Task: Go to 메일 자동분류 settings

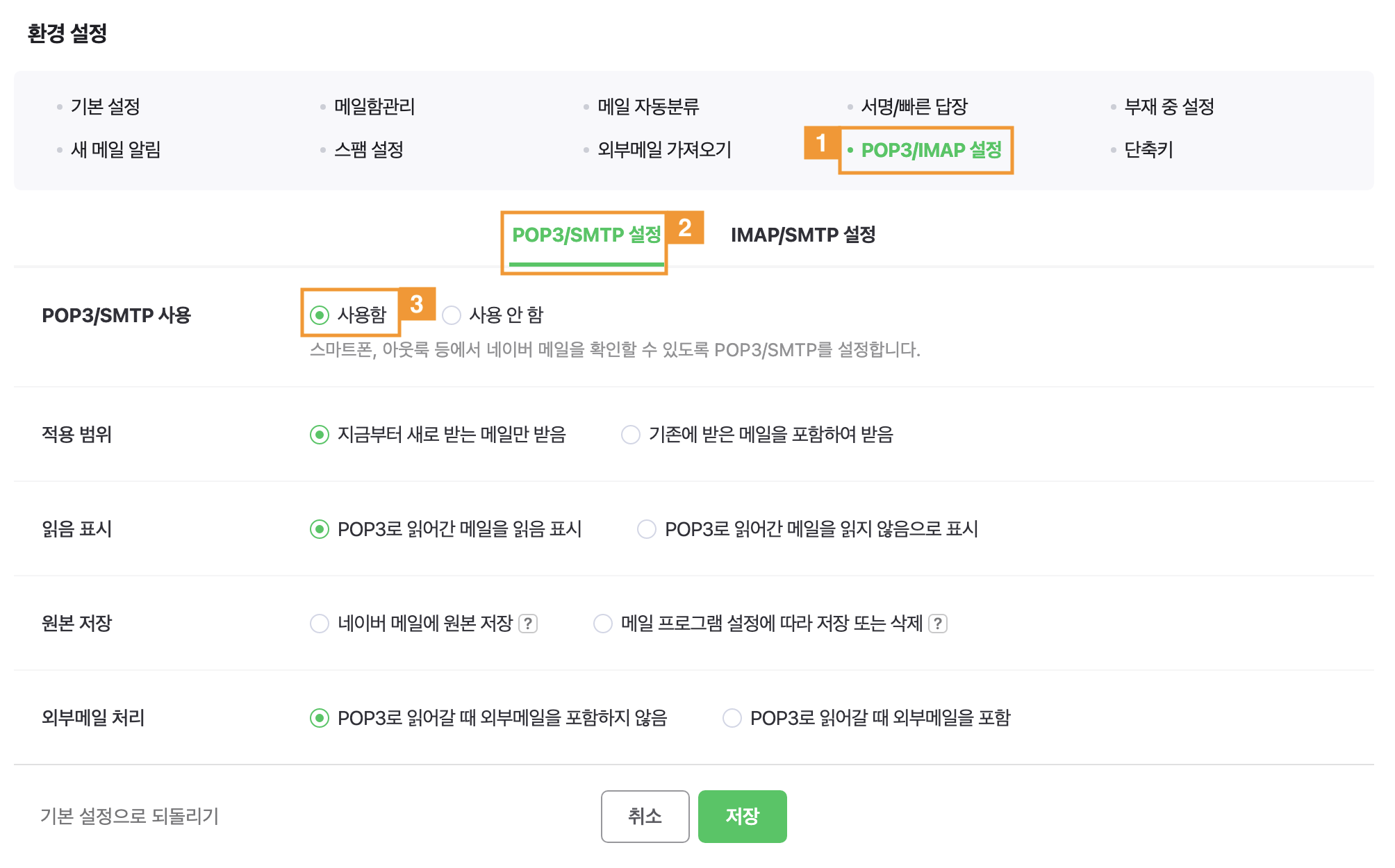Action: coord(648,107)
